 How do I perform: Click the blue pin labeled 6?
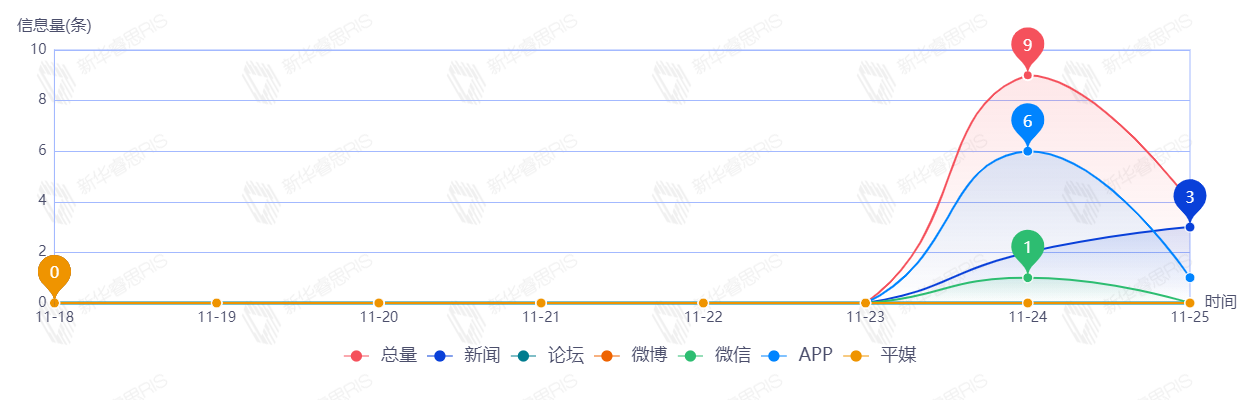click(x=1027, y=121)
